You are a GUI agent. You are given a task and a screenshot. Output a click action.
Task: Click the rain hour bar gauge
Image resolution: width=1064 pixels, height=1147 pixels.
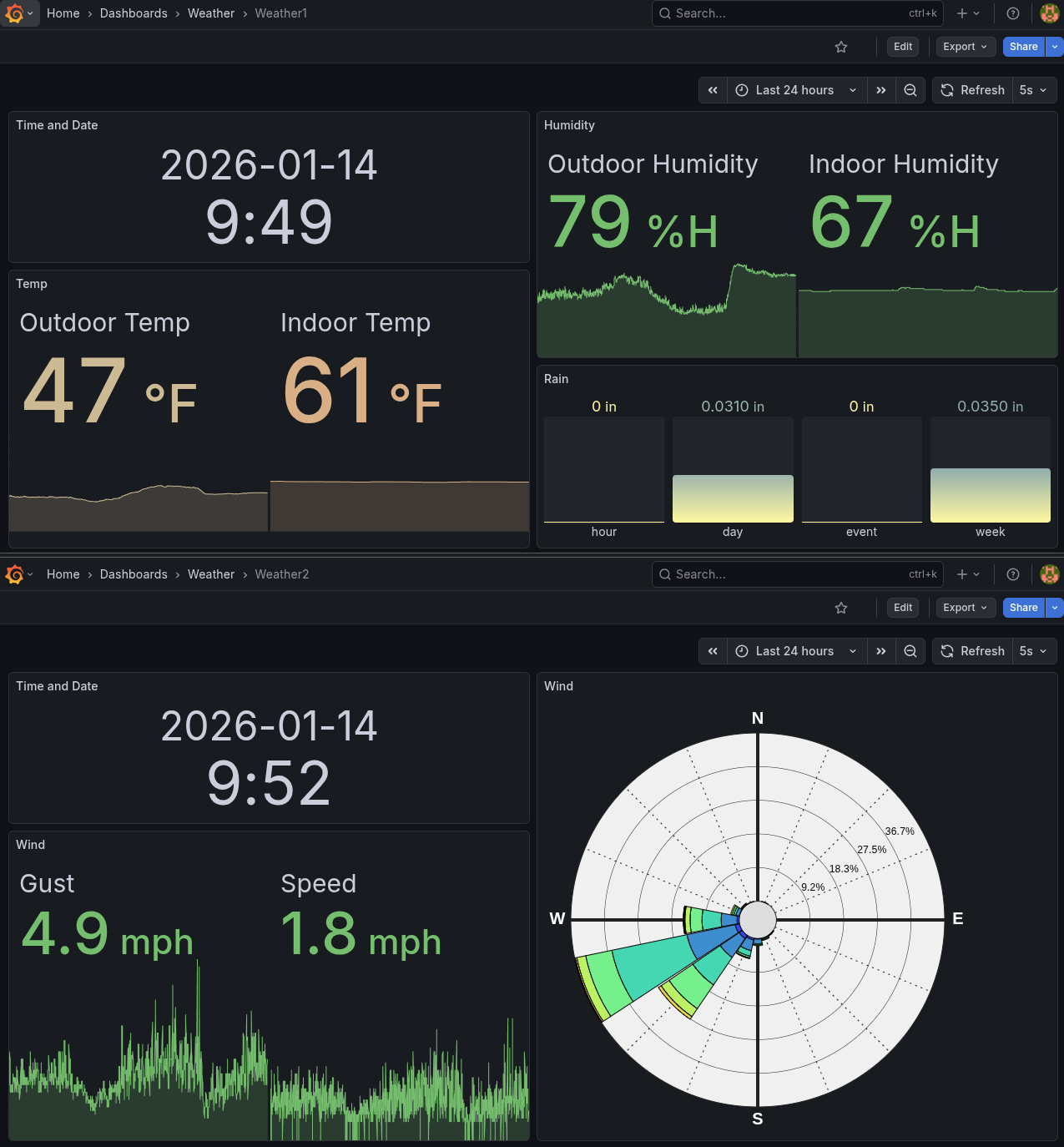604,470
